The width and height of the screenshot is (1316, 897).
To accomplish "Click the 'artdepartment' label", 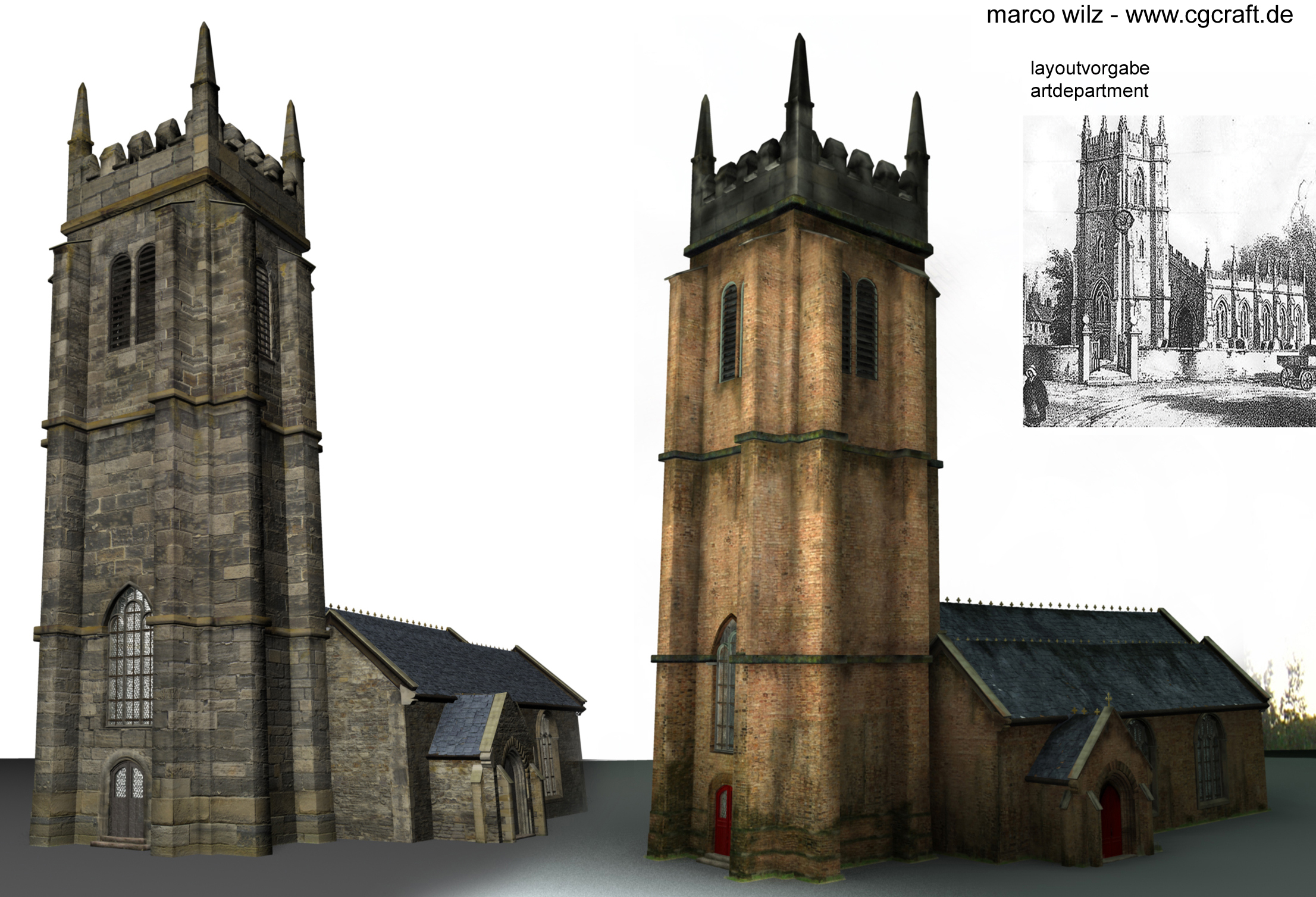I will [1089, 91].
